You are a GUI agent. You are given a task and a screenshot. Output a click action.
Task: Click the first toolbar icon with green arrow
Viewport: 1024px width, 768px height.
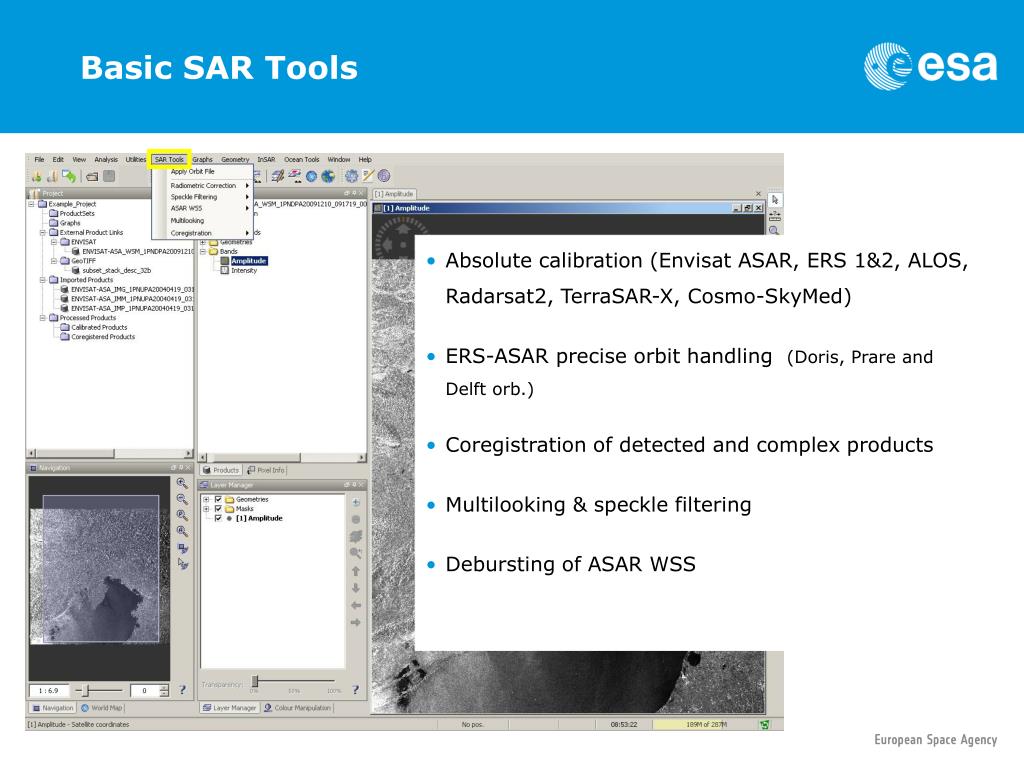click(37, 176)
